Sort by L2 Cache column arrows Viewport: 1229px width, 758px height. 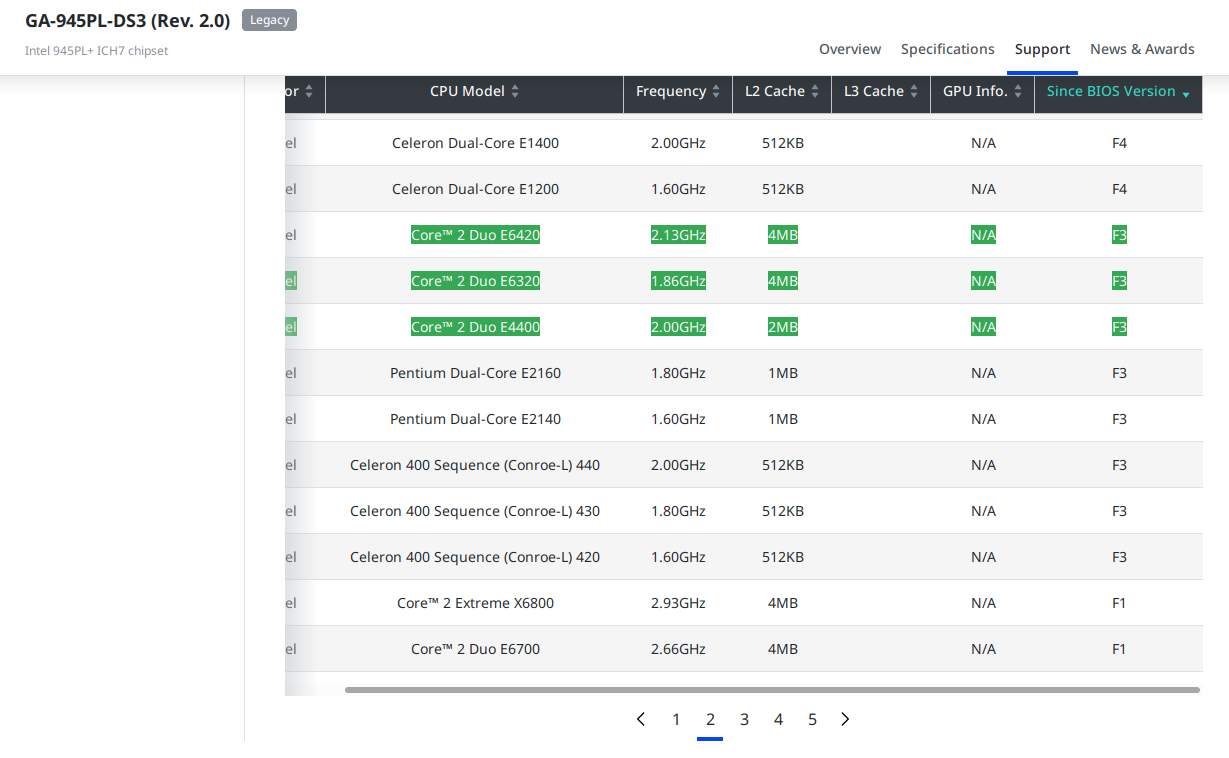click(815, 91)
